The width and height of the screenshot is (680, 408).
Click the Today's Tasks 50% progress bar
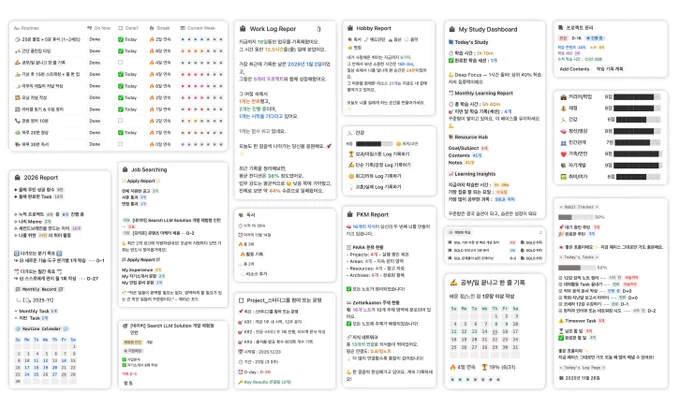(x=577, y=268)
